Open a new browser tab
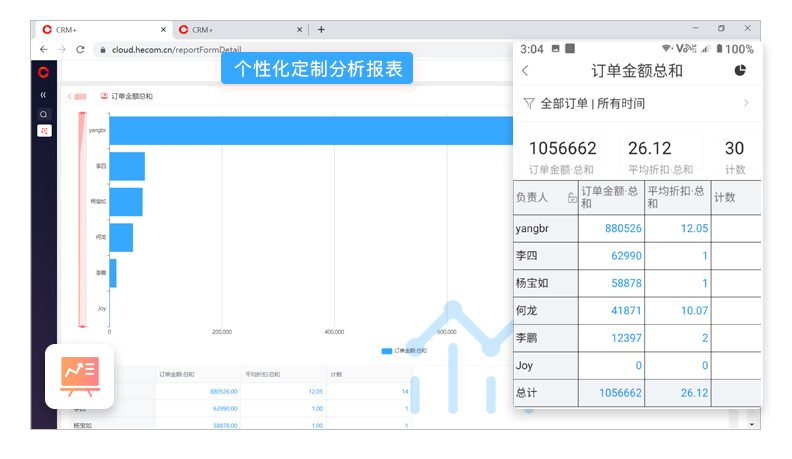792x459 pixels. [x=320, y=30]
